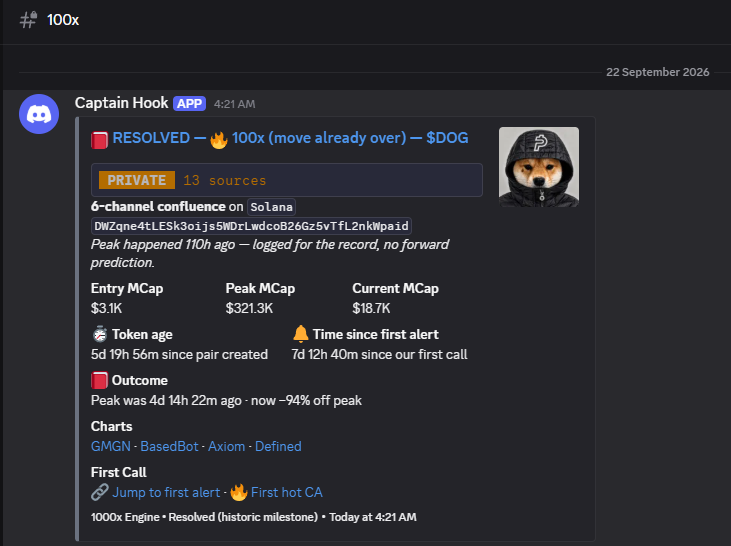Click the Entry MCap value $3.1K
The image size is (731, 546).
tap(106, 308)
